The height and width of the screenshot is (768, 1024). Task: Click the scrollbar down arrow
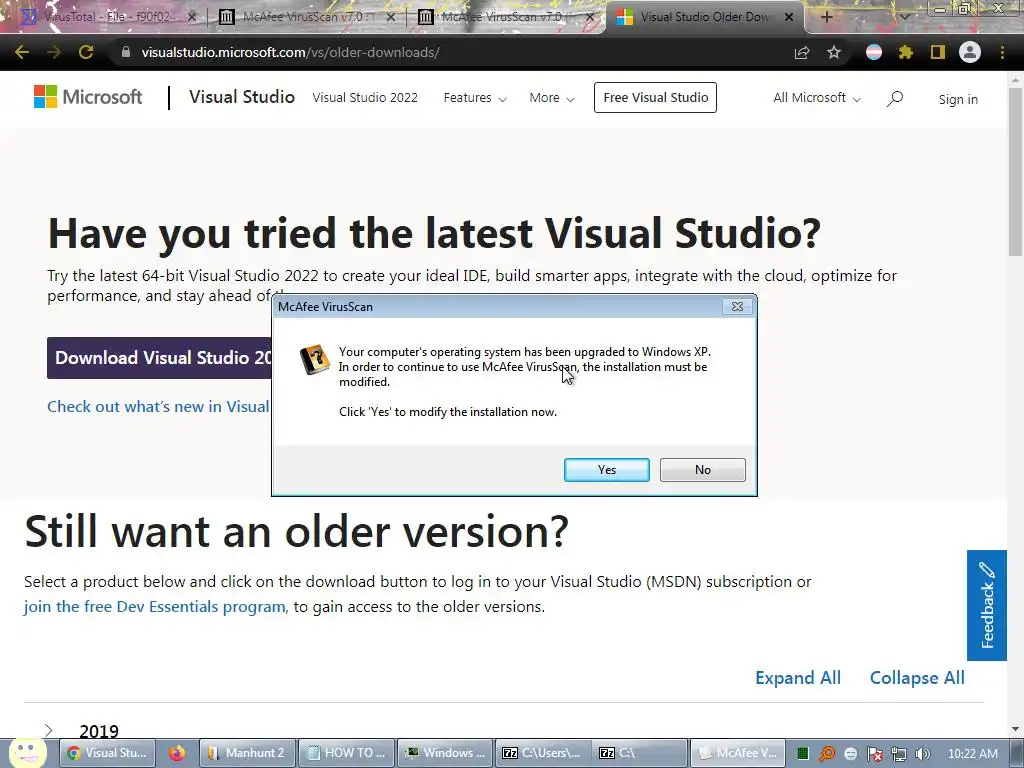coord(1016,729)
